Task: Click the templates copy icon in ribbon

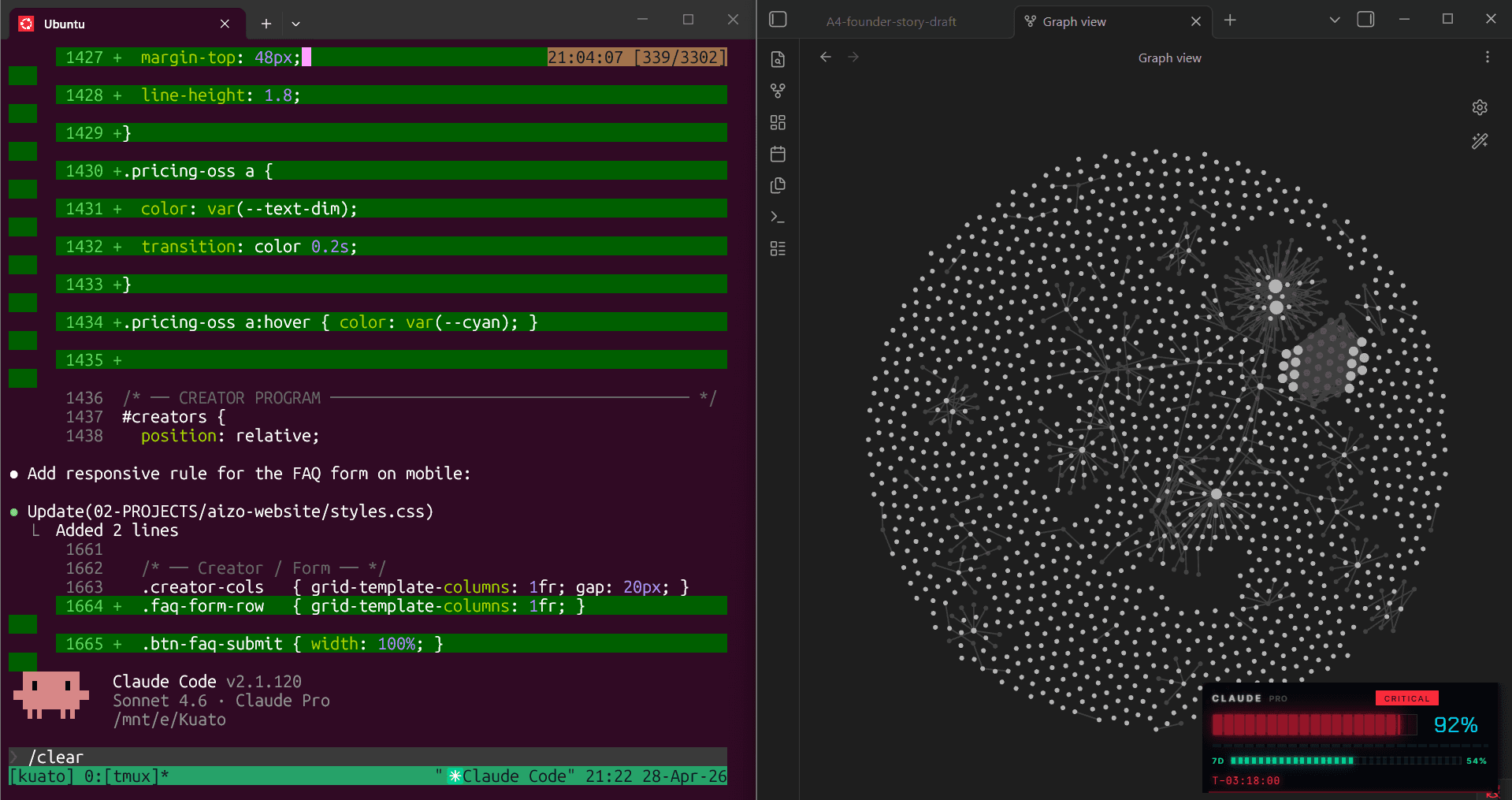Action: 778,185
